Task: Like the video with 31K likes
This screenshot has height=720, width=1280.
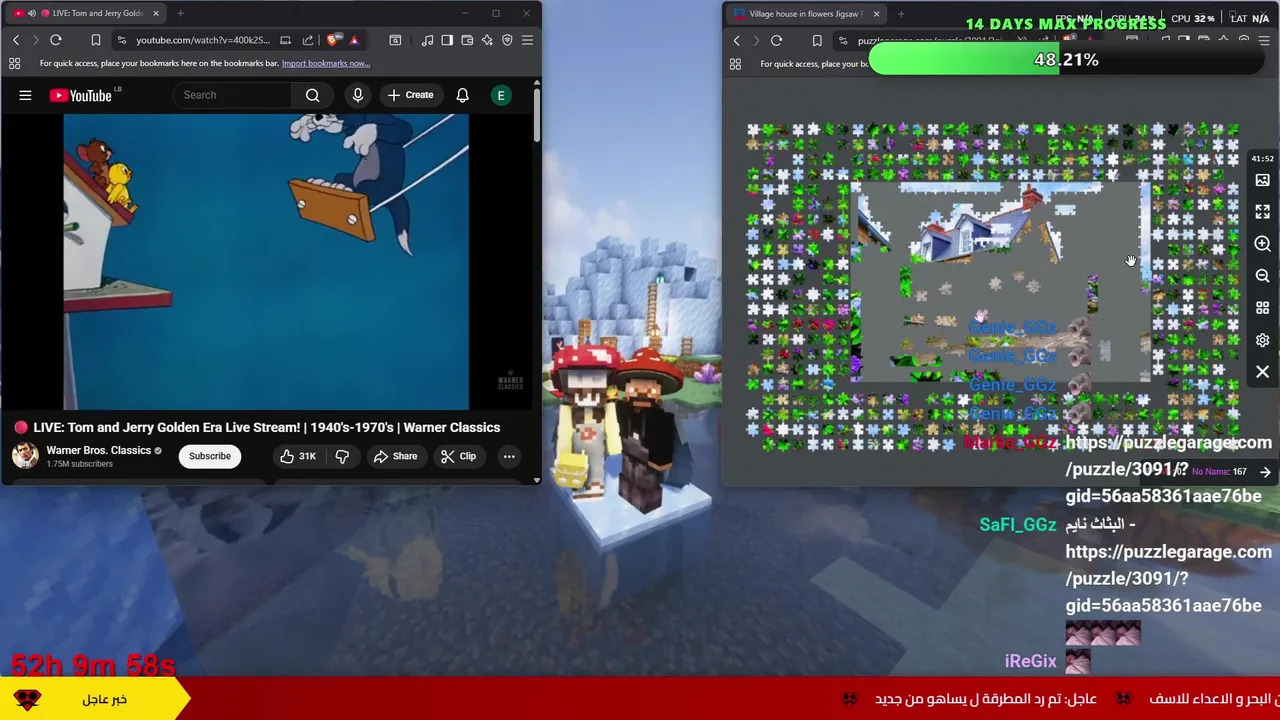Action: pyautogui.click(x=297, y=456)
